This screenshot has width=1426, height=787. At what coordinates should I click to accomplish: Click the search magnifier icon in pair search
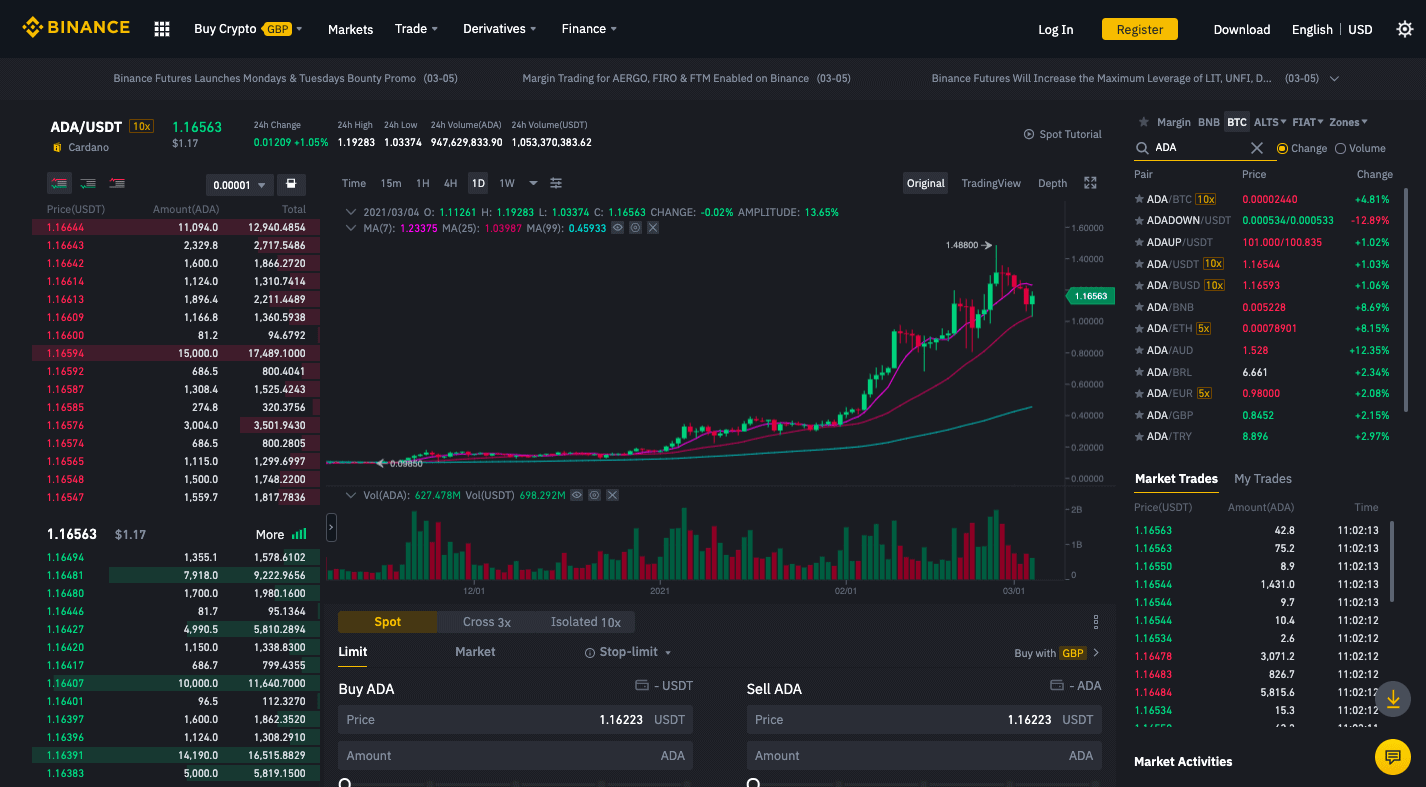[x=1142, y=148]
